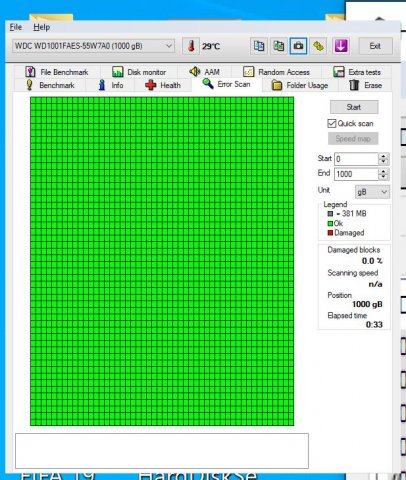Screen dimensions: 406x480
Task: Click the 1000 gB position value
Action: tap(367, 304)
